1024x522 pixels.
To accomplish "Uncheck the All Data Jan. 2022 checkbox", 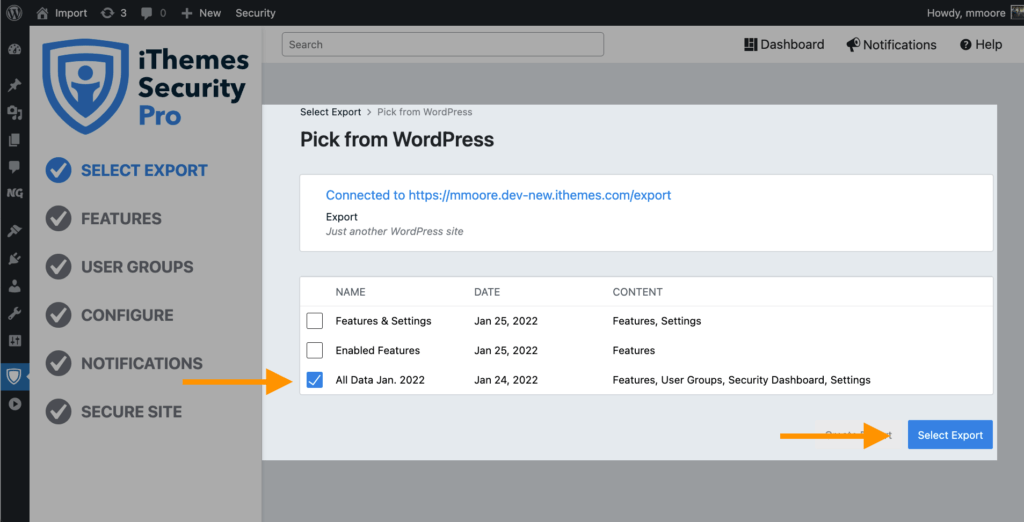I will coord(315,380).
